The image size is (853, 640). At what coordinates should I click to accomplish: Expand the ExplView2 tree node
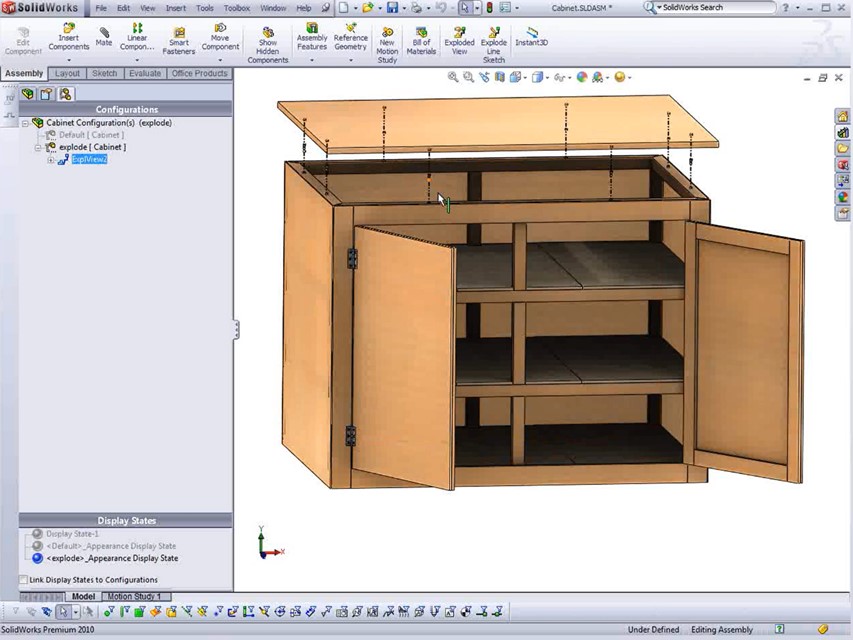tap(51, 159)
